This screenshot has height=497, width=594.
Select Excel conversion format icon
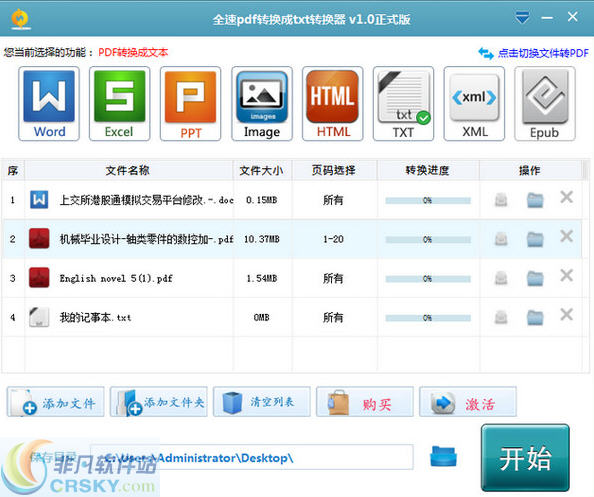pos(119,104)
